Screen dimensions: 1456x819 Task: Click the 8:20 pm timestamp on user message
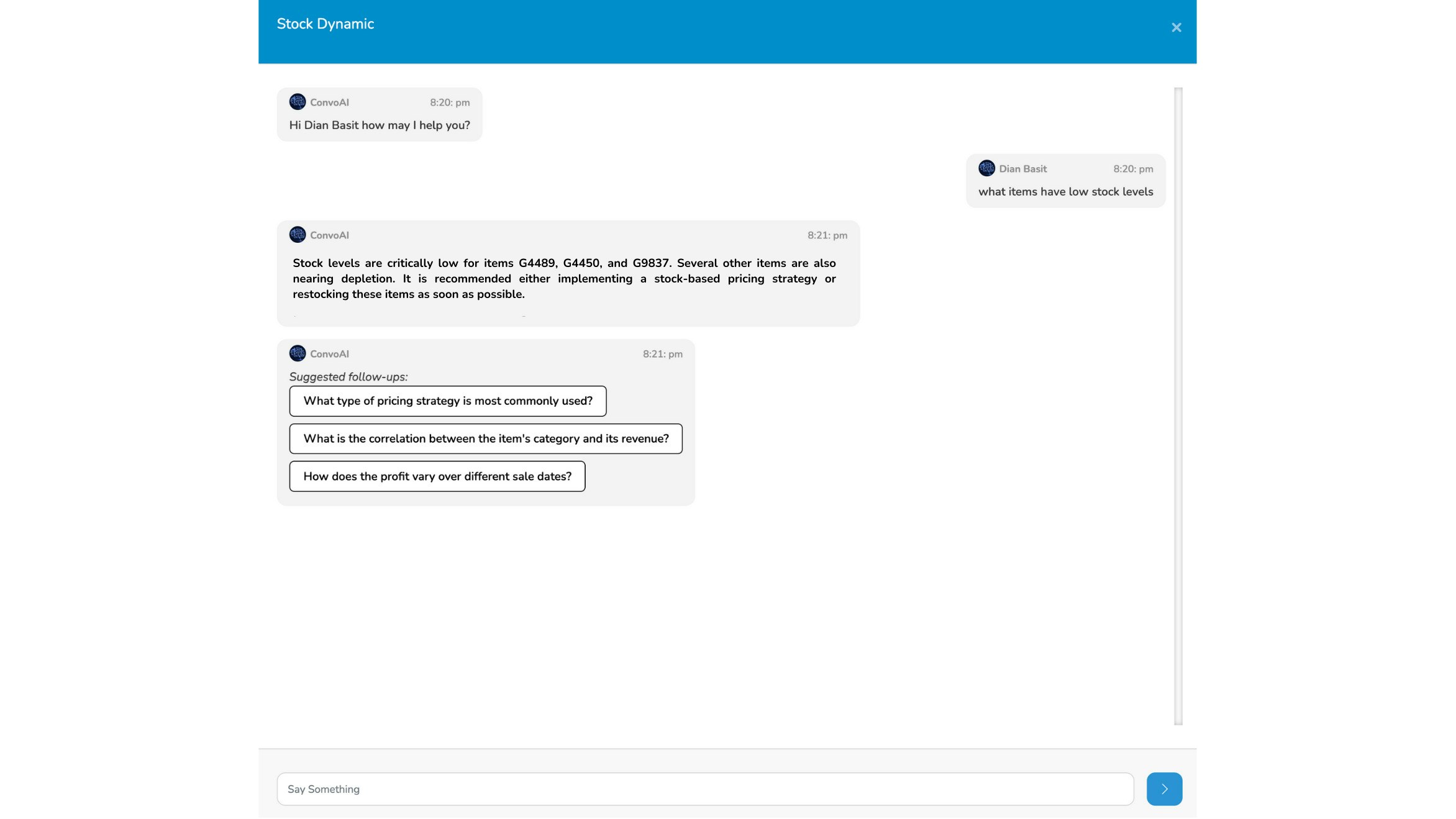click(x=1132, y=169)
